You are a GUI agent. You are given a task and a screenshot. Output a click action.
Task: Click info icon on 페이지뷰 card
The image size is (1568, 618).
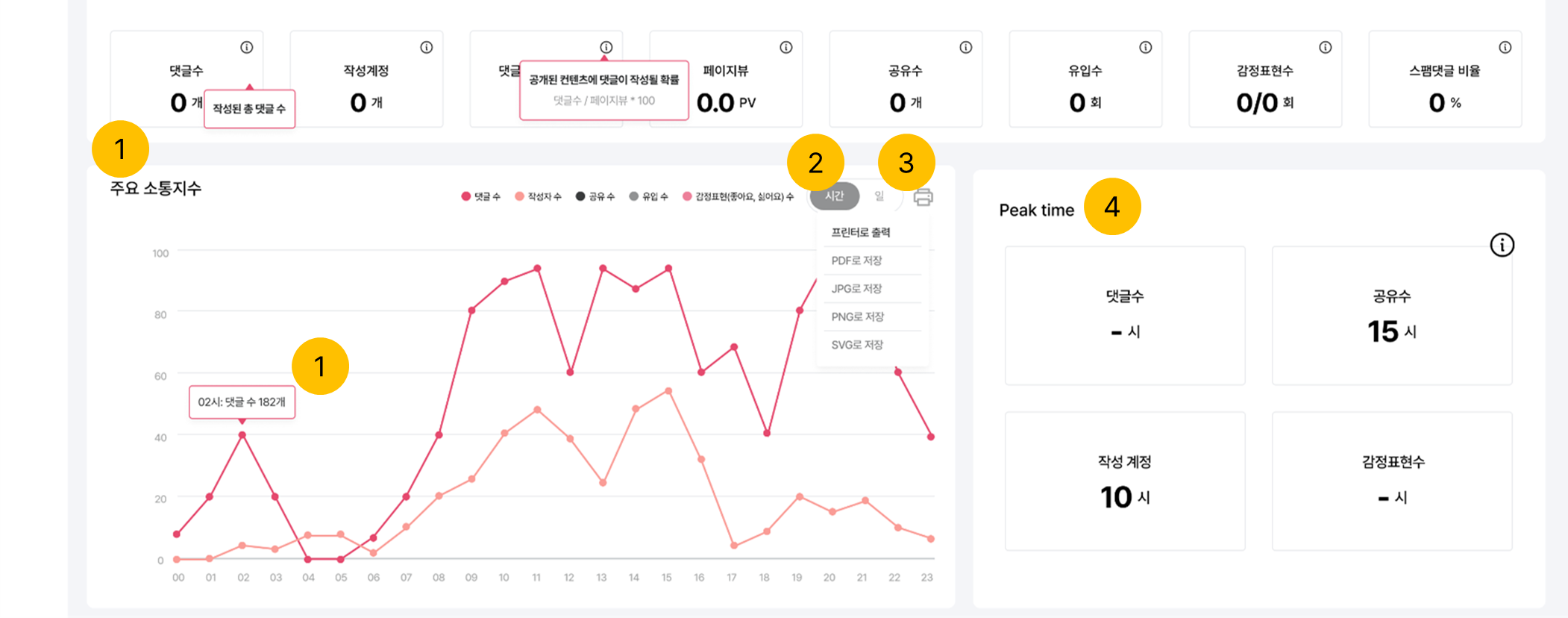tap(785, 48)
